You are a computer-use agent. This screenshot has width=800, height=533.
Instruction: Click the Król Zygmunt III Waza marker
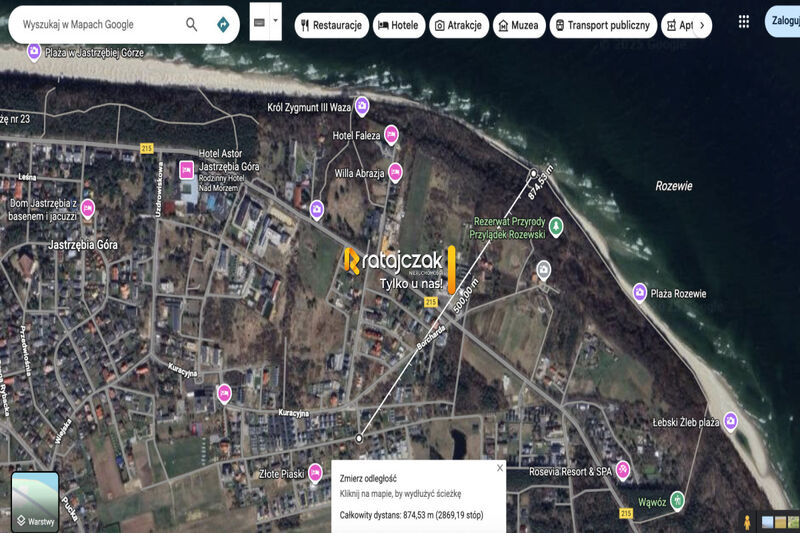(362, 107)
